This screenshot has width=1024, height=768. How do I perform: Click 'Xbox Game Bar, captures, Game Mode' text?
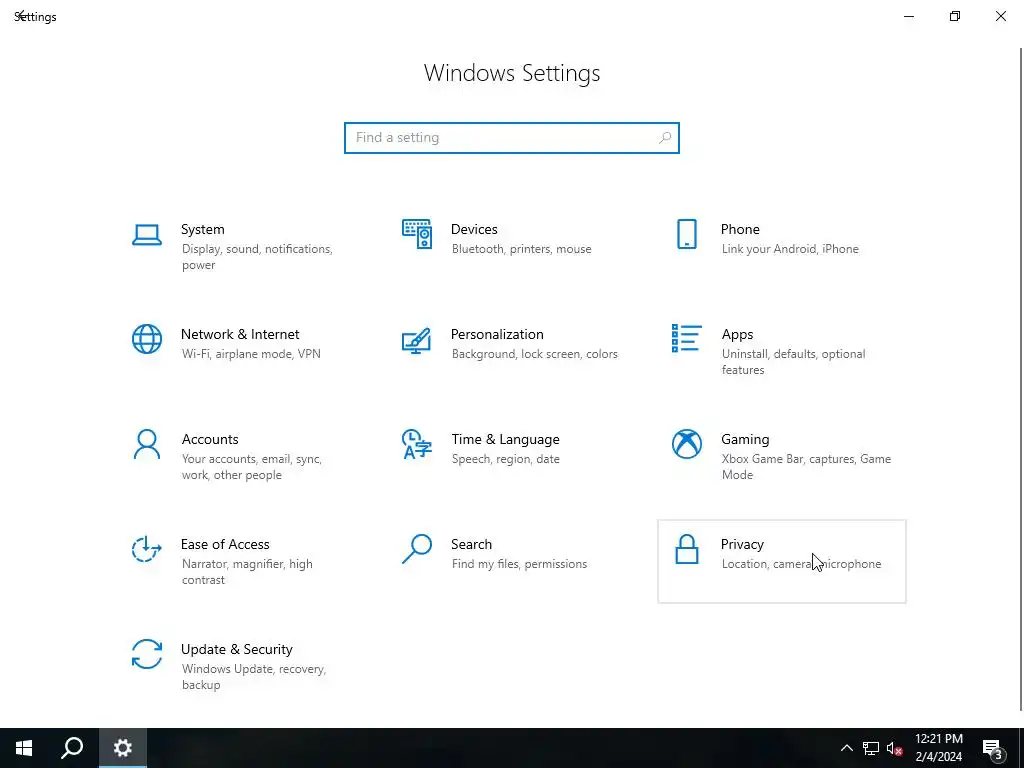[807, 467]
